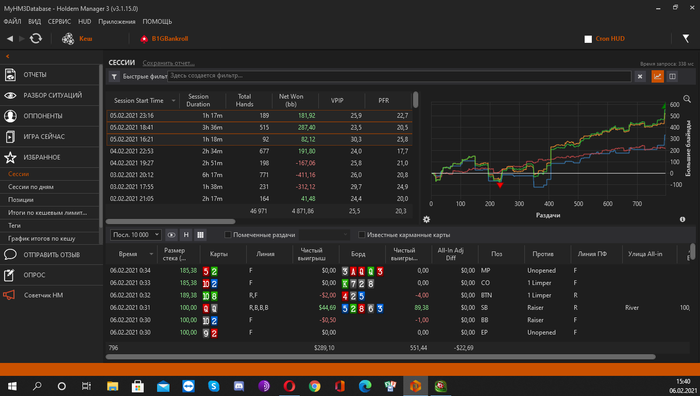The image size is (700, 396).
Task: Check the Помеченные раздачи checkbox
Action: (x=228, y=234)
